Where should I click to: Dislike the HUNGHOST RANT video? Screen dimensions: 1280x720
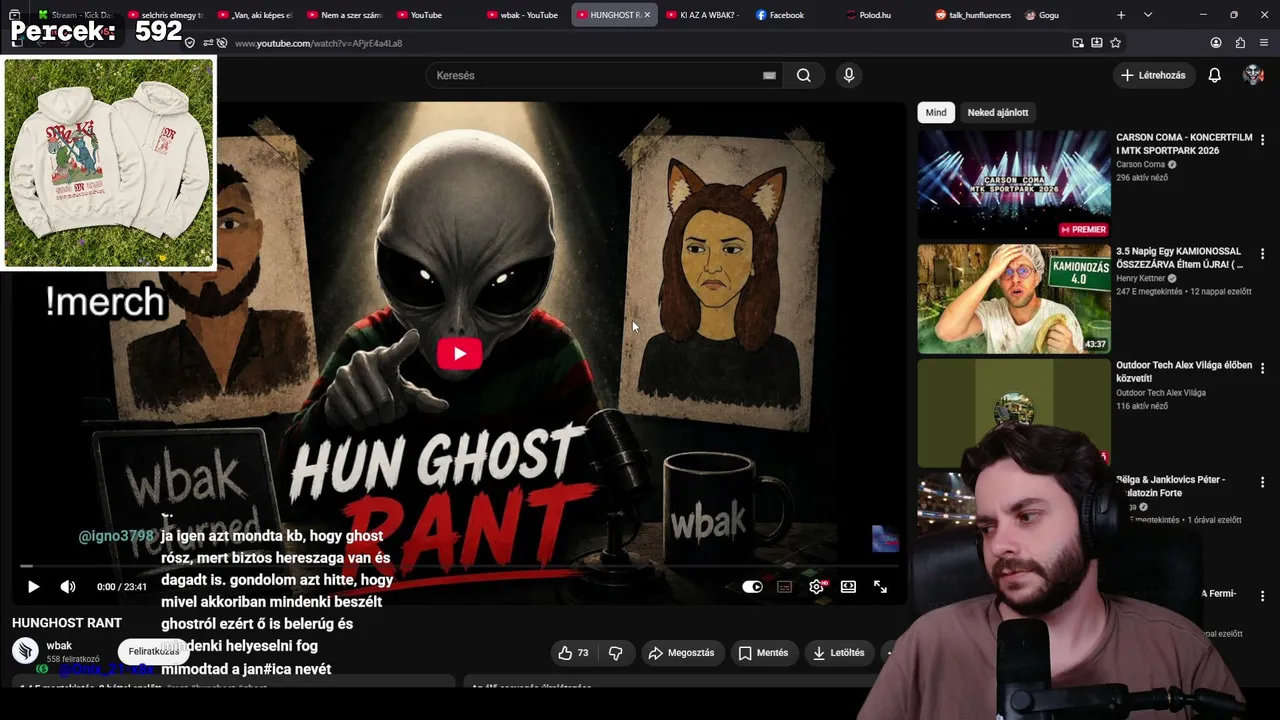(x=615, y=653)
